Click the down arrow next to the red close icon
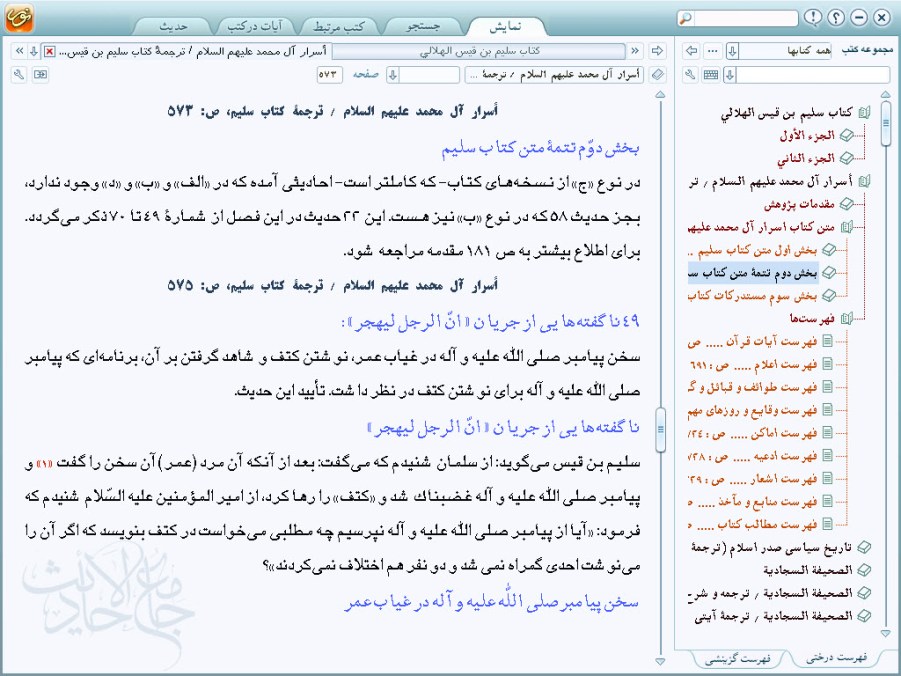 34,51
